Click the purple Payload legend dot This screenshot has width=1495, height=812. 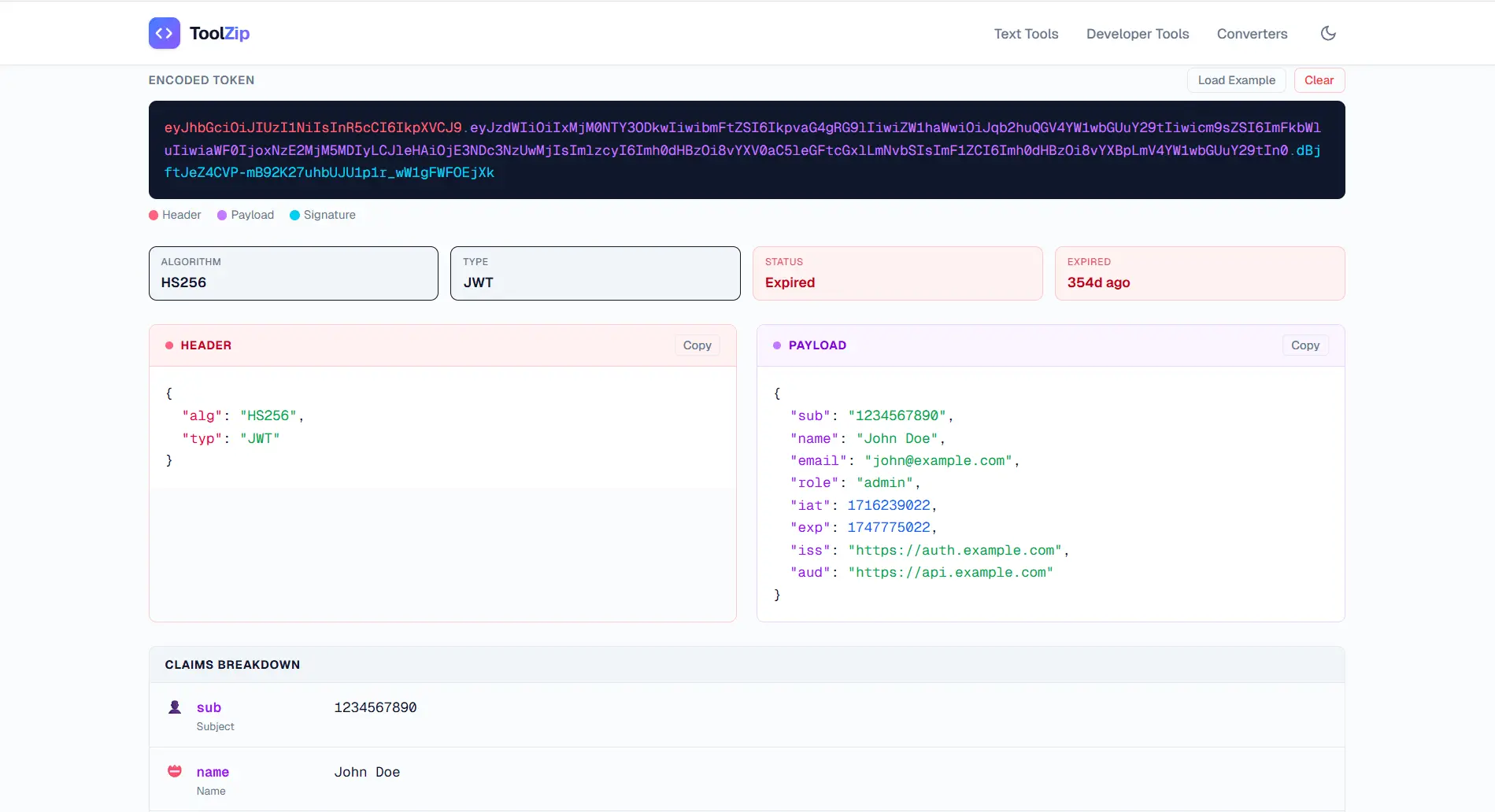(x=222, y=215)
